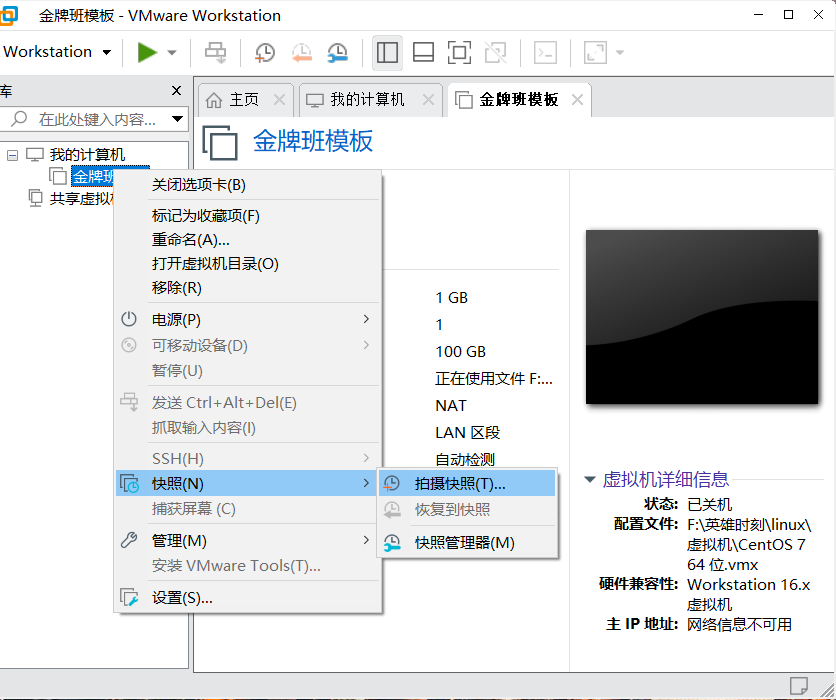Screen dimensions: 836x700
Task: Click the home icon on 主页 tab
Action: pos(214,100)
